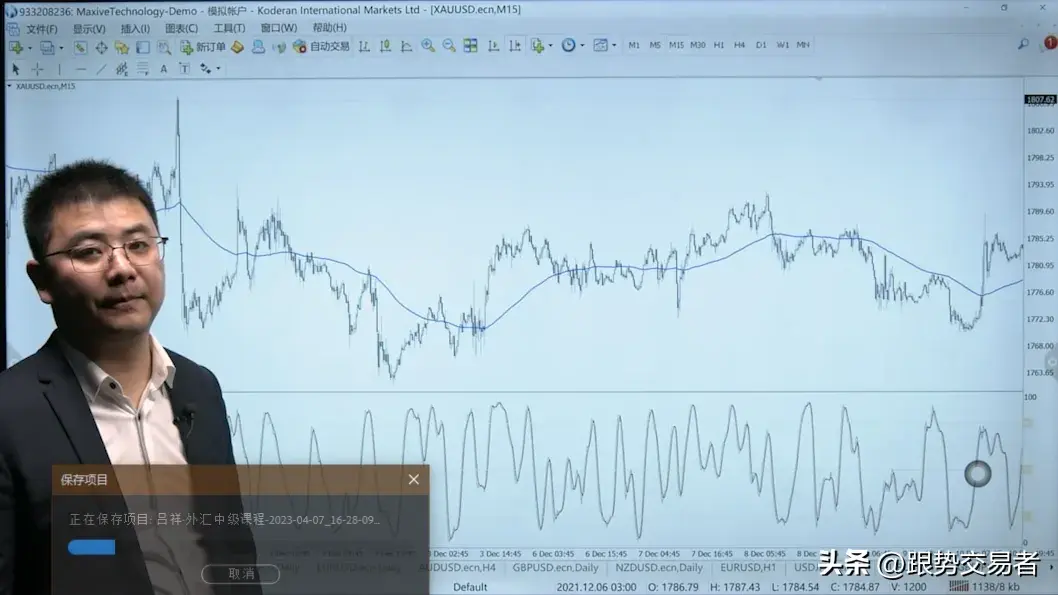Viewport: 1058px width, 595px height.
Task: Toggle the 自动交易 AutoTrading button
Action: 322,47
